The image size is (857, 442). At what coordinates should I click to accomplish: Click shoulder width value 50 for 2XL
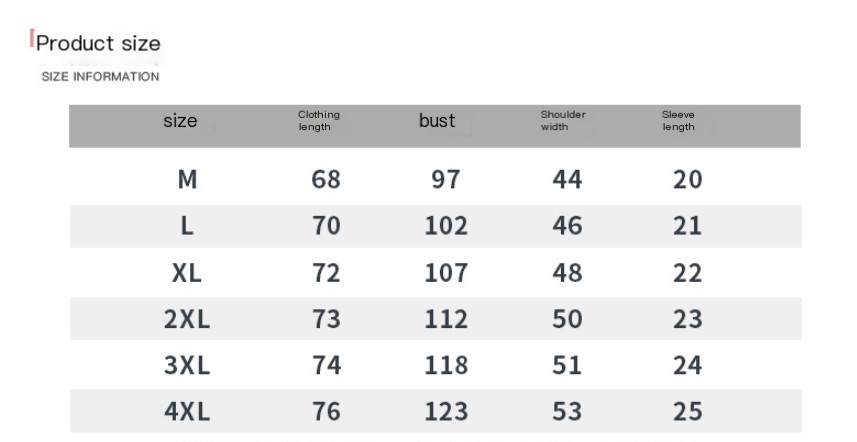pyautogui.click(x=567, y=319)
